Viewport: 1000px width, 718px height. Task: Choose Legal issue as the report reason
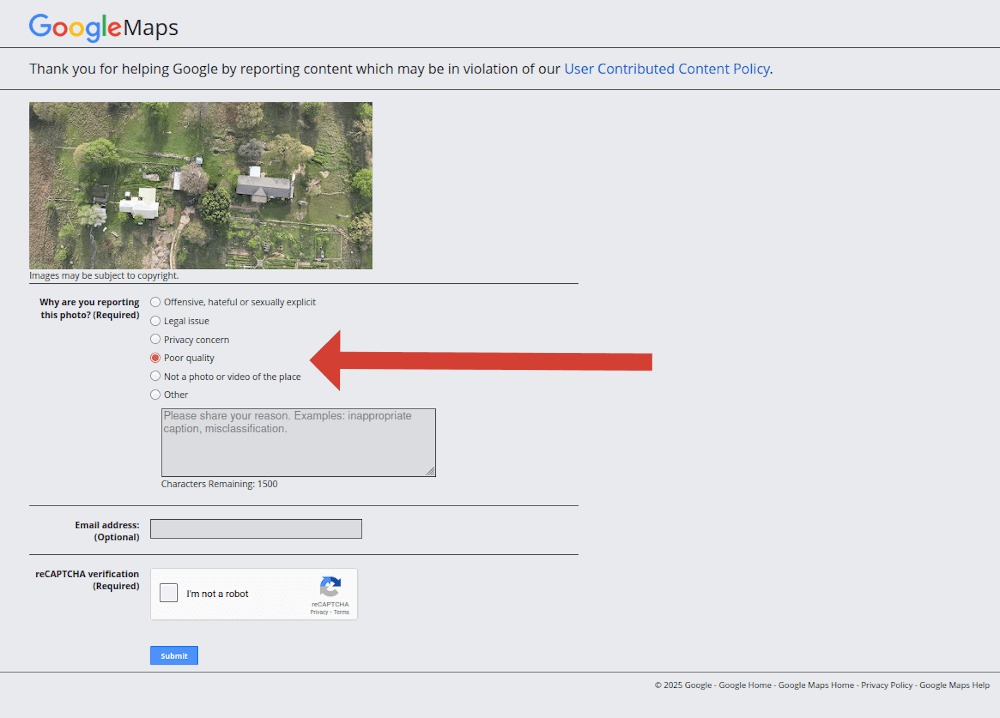(x=155, y=320)
